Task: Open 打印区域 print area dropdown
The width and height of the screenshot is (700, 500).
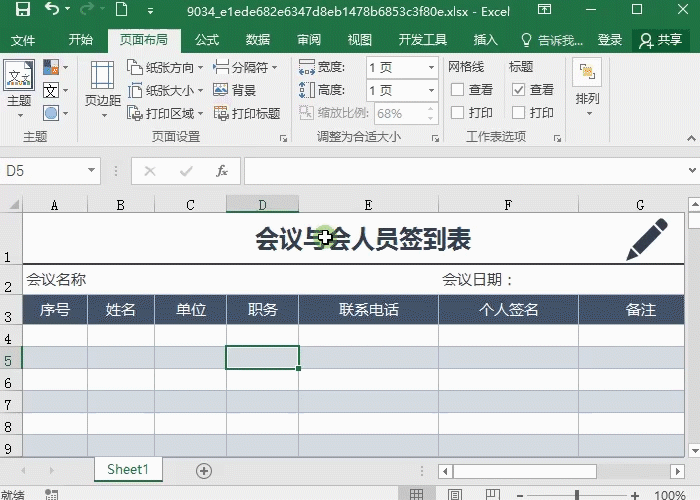Action: (x=165, y=113)
